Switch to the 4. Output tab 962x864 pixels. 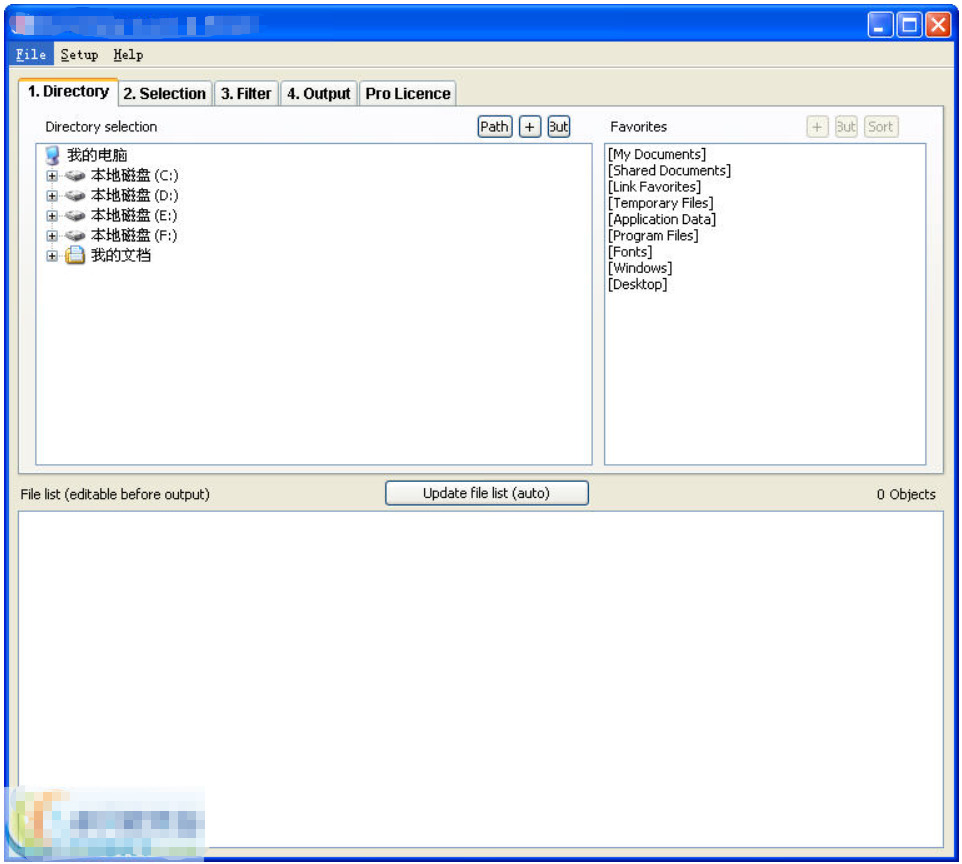pos(318,94)
